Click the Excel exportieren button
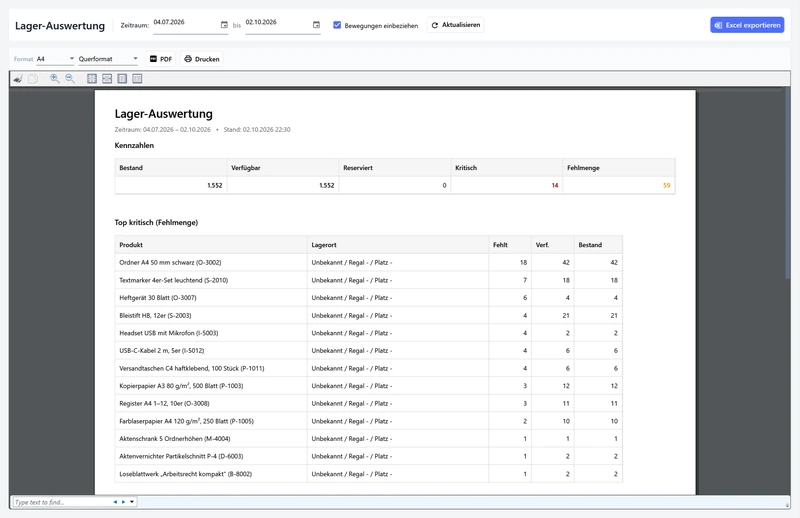Screen dimensions: 800x518 pos(747,25)
